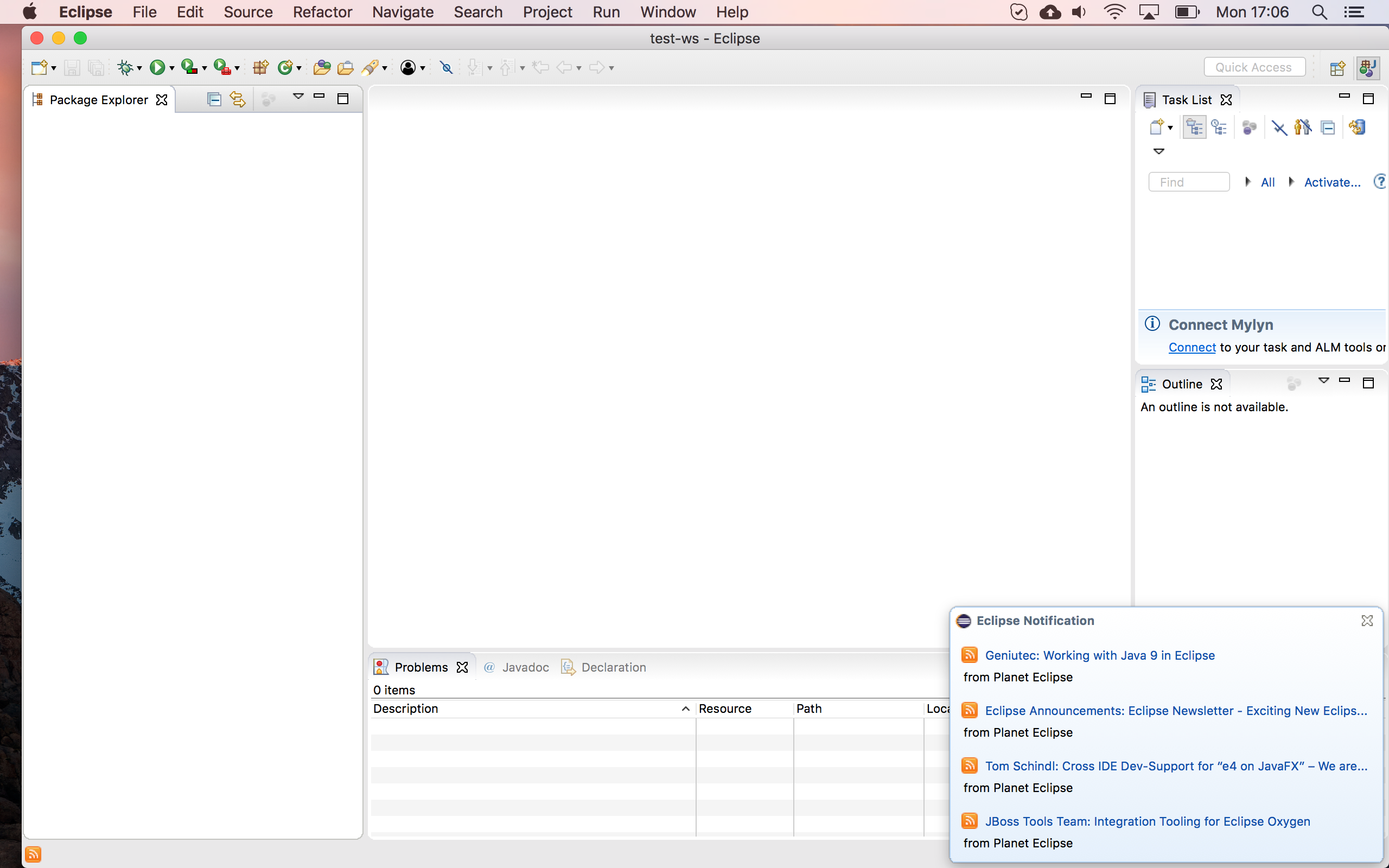Toggle Skip All Breakpoints
1389x868 pixels.
tap(446, 68)
